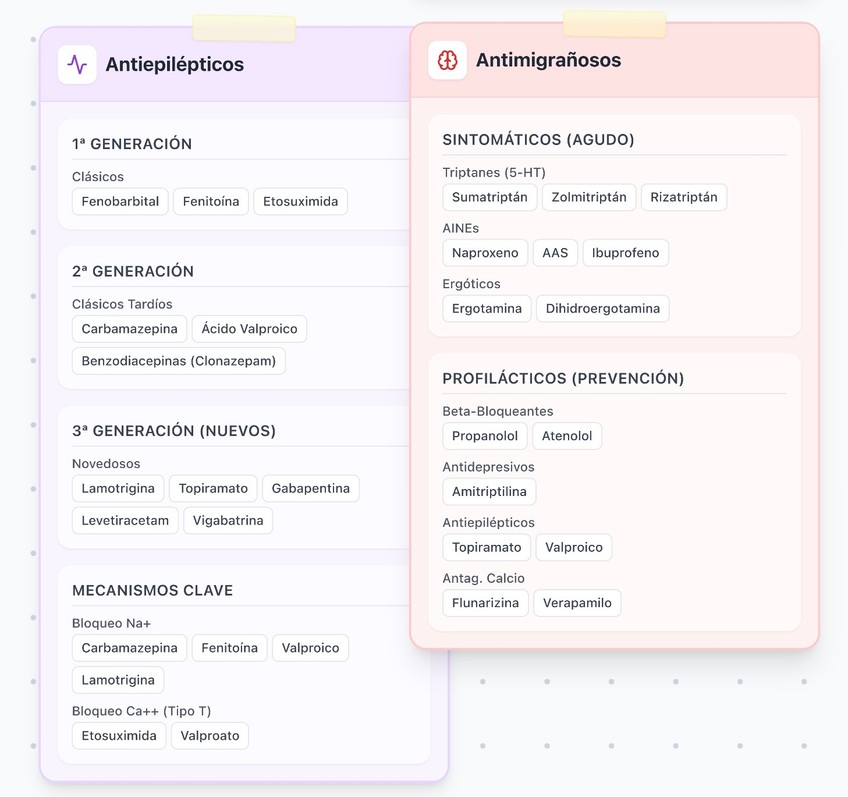The image size is (848, 797).
Task: Click the PROFILÁCTICOS (PREVENCIÓN) heading
Action: 563,378
